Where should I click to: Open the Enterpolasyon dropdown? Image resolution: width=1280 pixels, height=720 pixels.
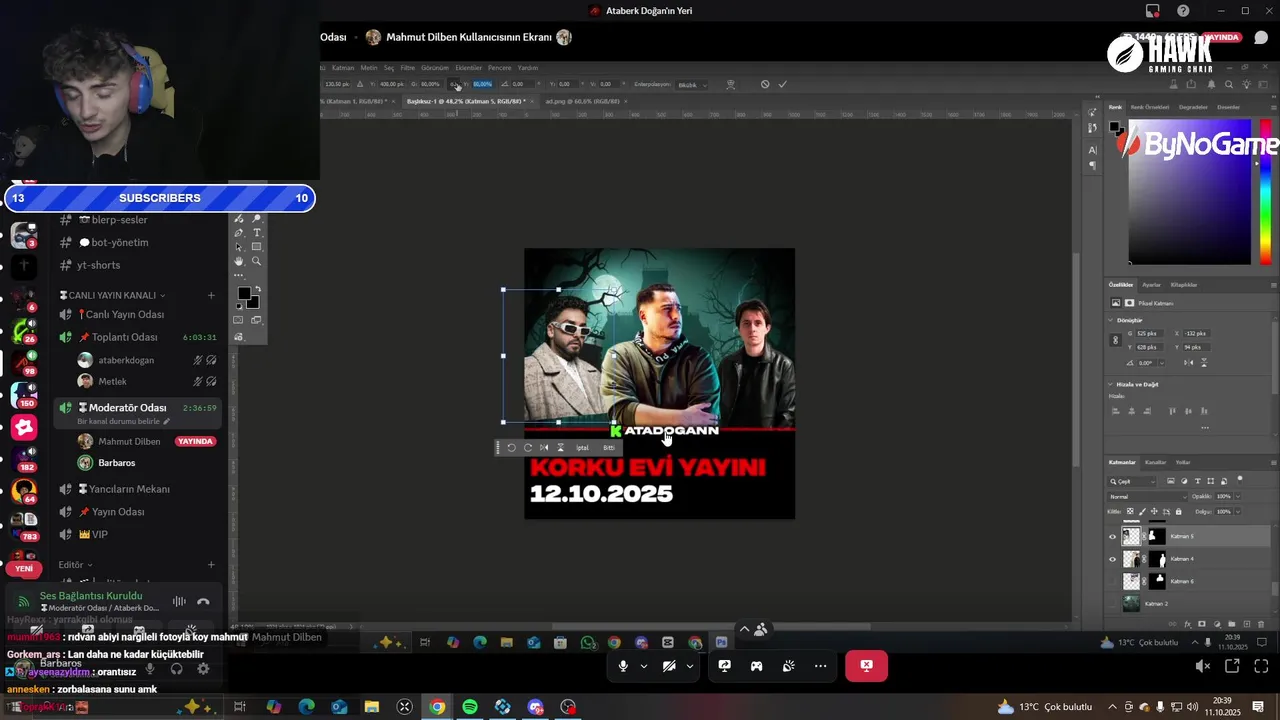click(692, 84)
